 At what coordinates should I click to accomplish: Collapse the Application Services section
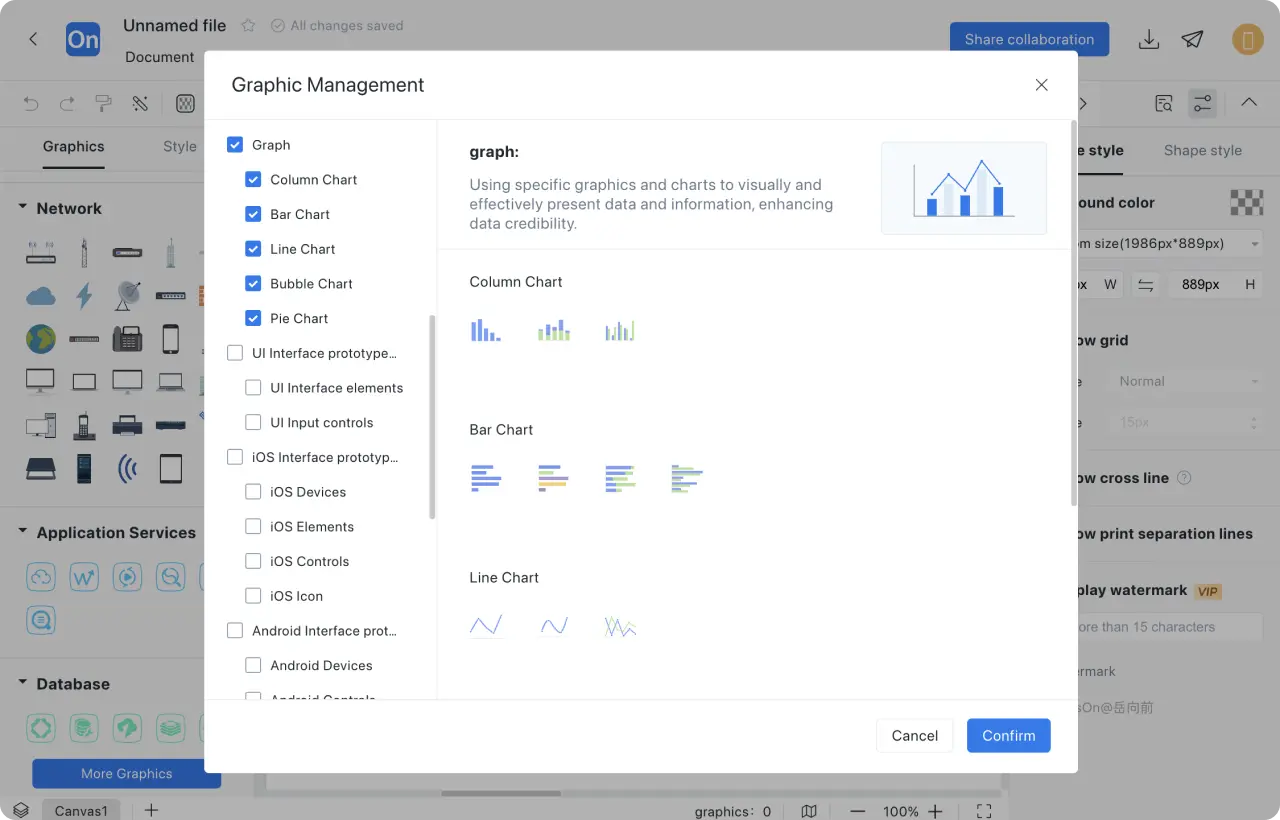(x=22, y=532)
